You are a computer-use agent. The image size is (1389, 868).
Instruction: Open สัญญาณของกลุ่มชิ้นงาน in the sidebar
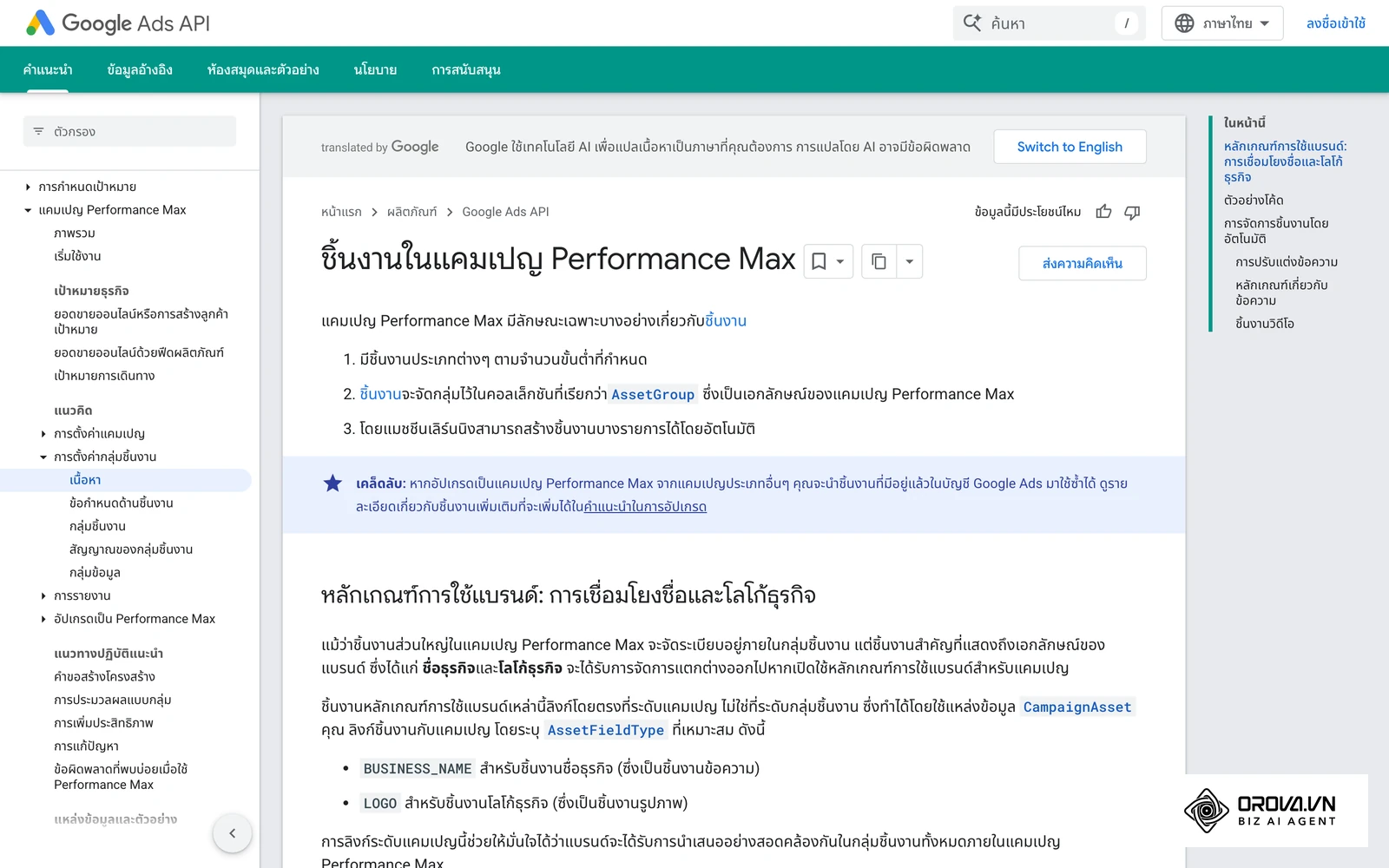click(131, 549)
